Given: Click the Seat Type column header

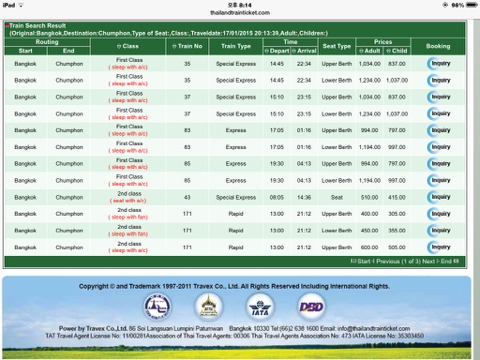Looking at the screenshot, I should coord(337,46).
